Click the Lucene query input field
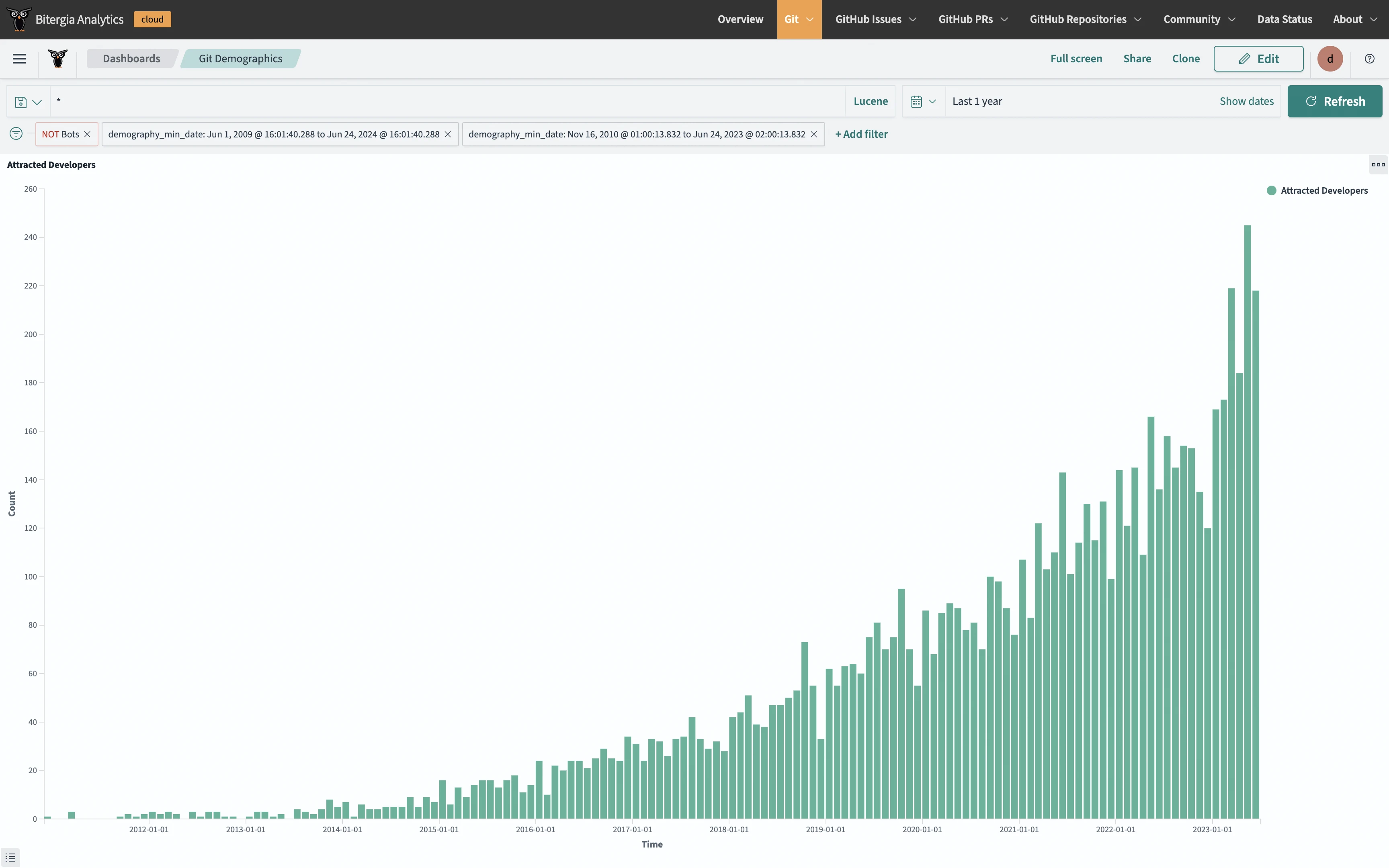1389x868 pixels. 402,101
